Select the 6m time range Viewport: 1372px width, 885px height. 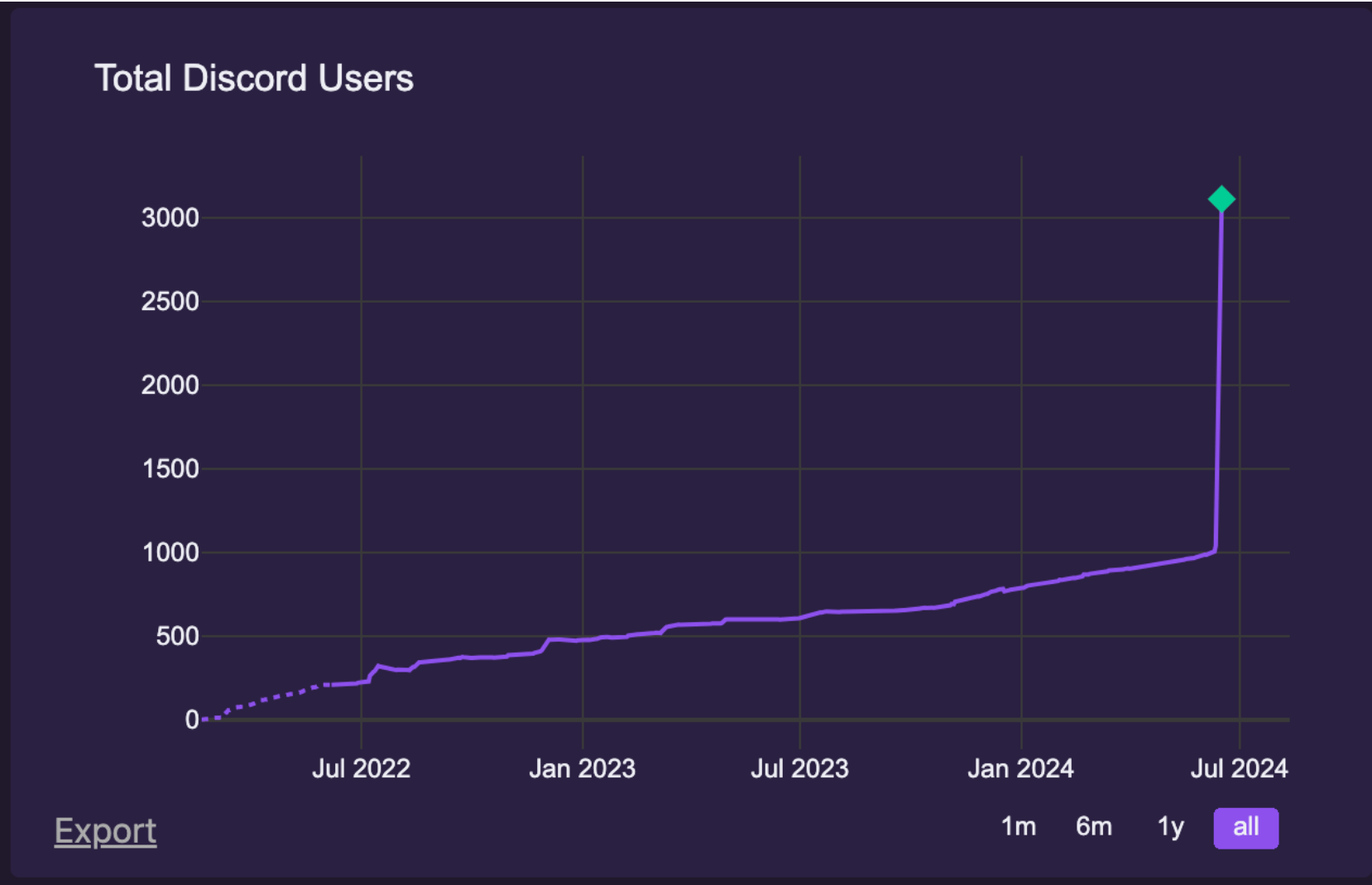(1094, 826)
